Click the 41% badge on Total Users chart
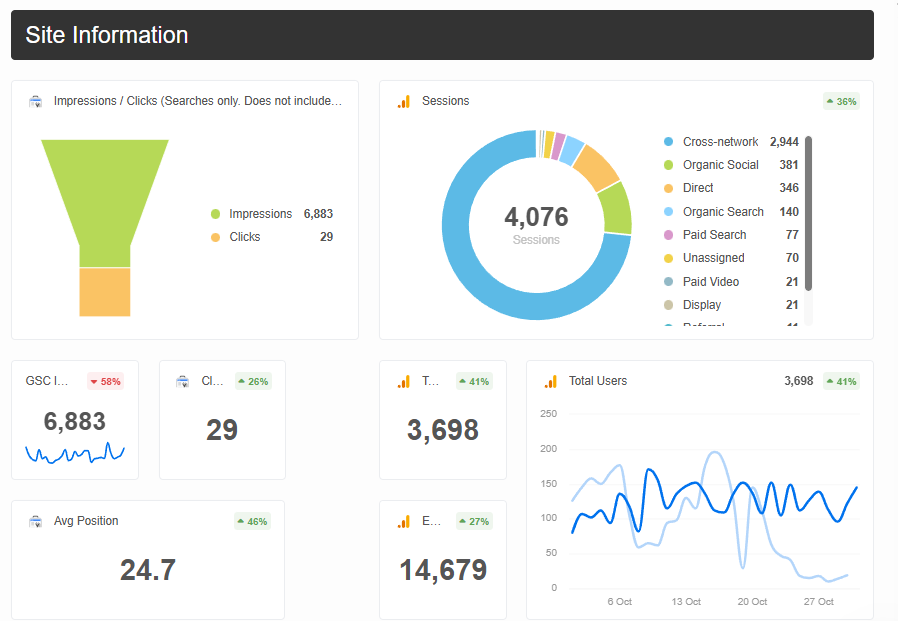The image size is (898, 621). pyautogui.click(x=841, y=382)
